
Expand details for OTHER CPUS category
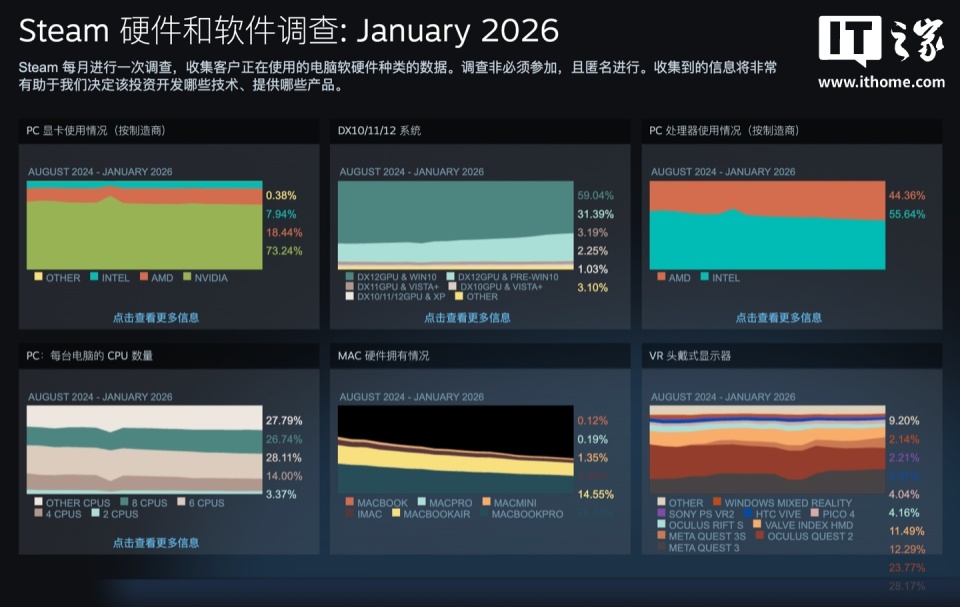click(x=38, y=500)
